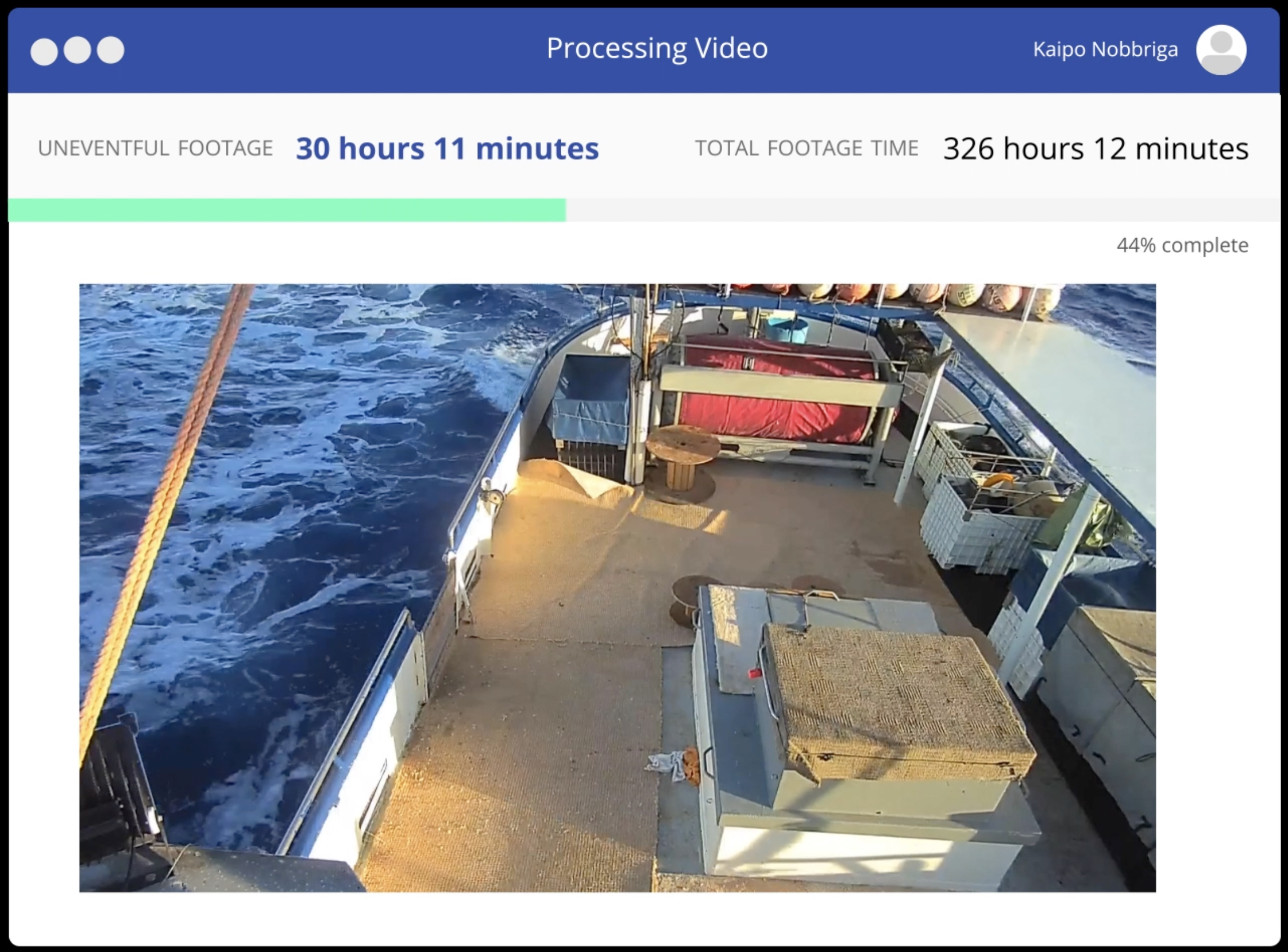Screen dimensions: 1288x952
Task: Click the "TOTAL FOOTAGE TIME" label
Action: click(807, 149)
